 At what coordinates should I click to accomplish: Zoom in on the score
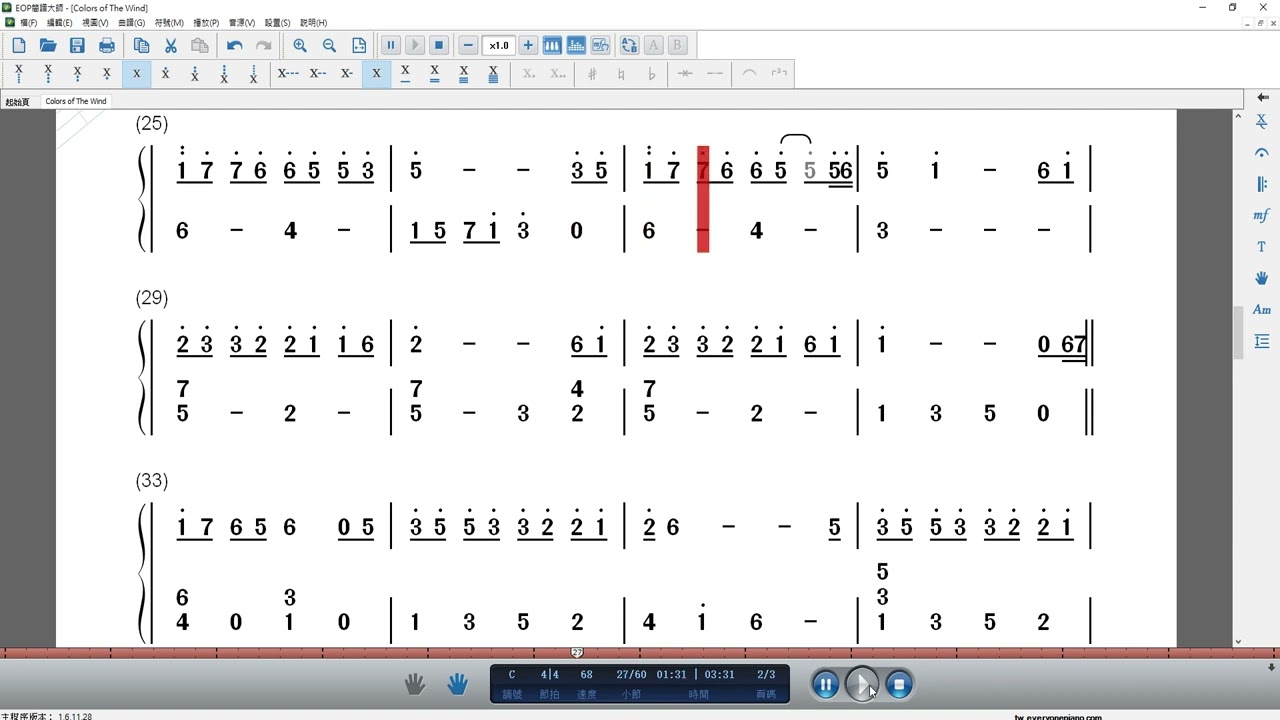300,45
